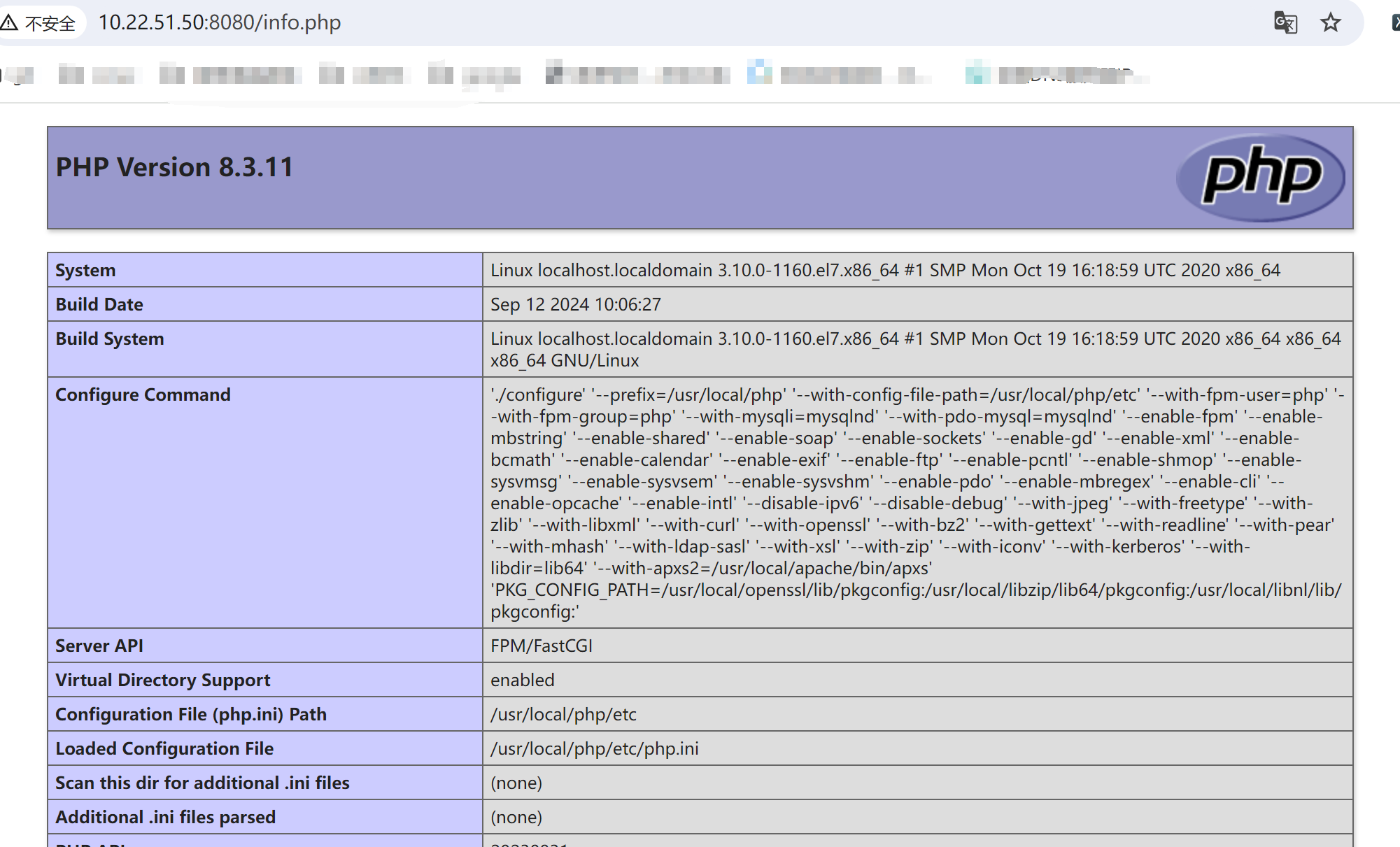This screenshot has width=1400, height=847.
Task: Click the address bar URL info.php
Action: click(x=219, y=22)
